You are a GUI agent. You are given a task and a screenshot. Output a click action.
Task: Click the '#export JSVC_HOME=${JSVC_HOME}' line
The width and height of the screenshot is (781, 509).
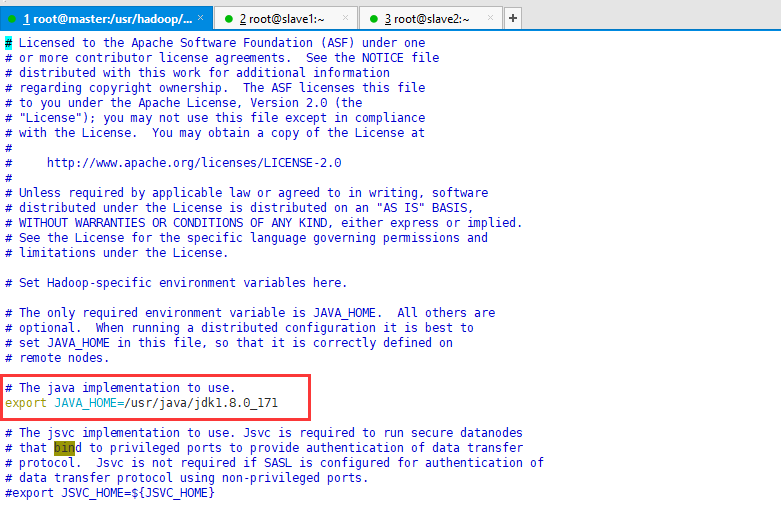tap(110, 493)
